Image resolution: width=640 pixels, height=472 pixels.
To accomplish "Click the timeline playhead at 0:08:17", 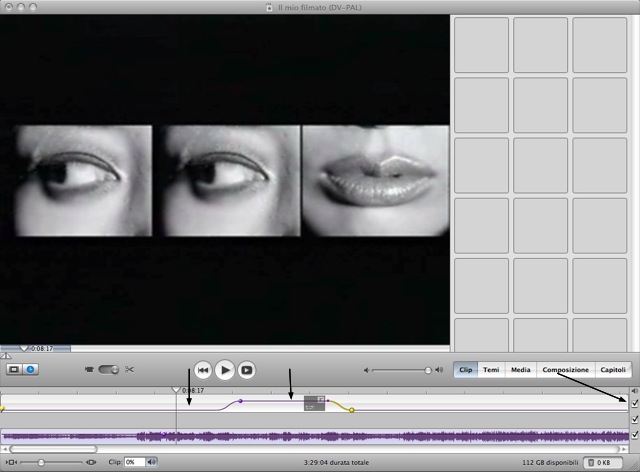I will 176,390.
